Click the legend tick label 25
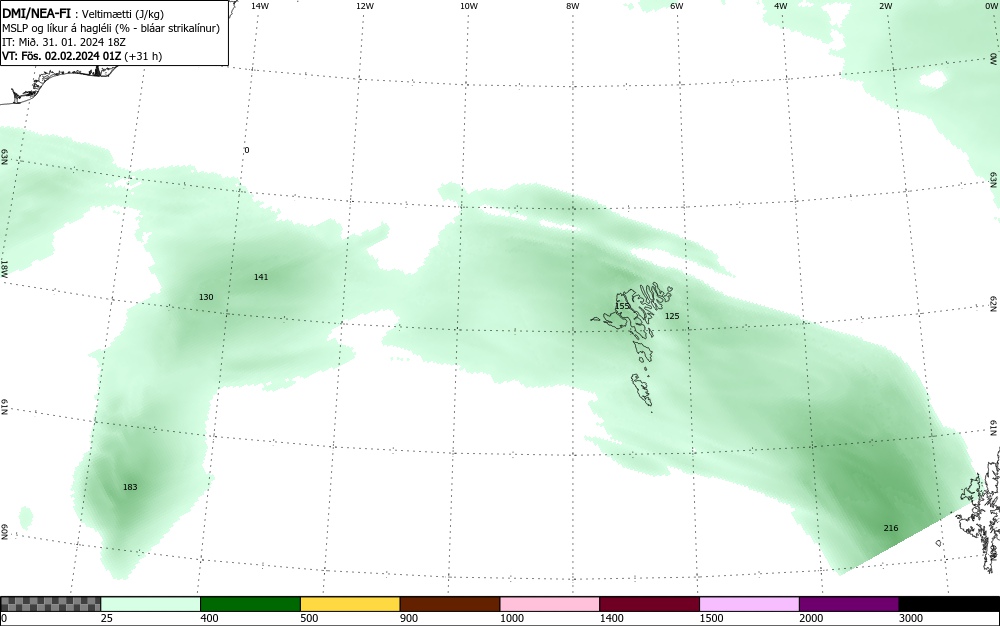The height and width of the screenshot is (626, 1000). (107, 618)
